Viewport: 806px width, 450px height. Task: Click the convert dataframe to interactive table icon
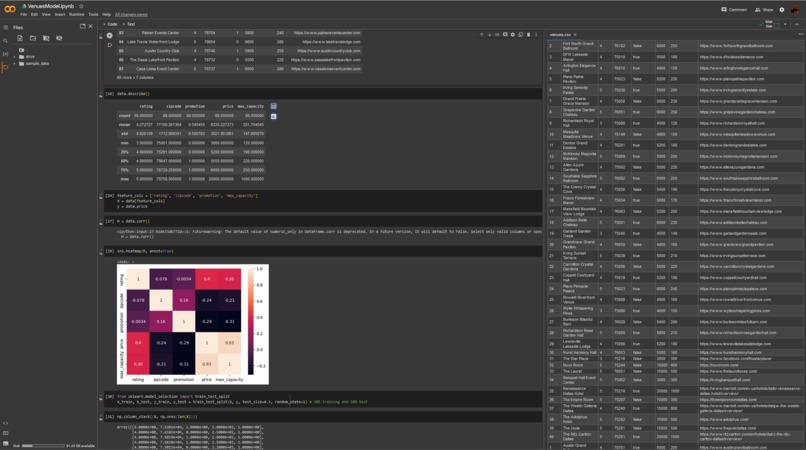(x=273, y=106)
